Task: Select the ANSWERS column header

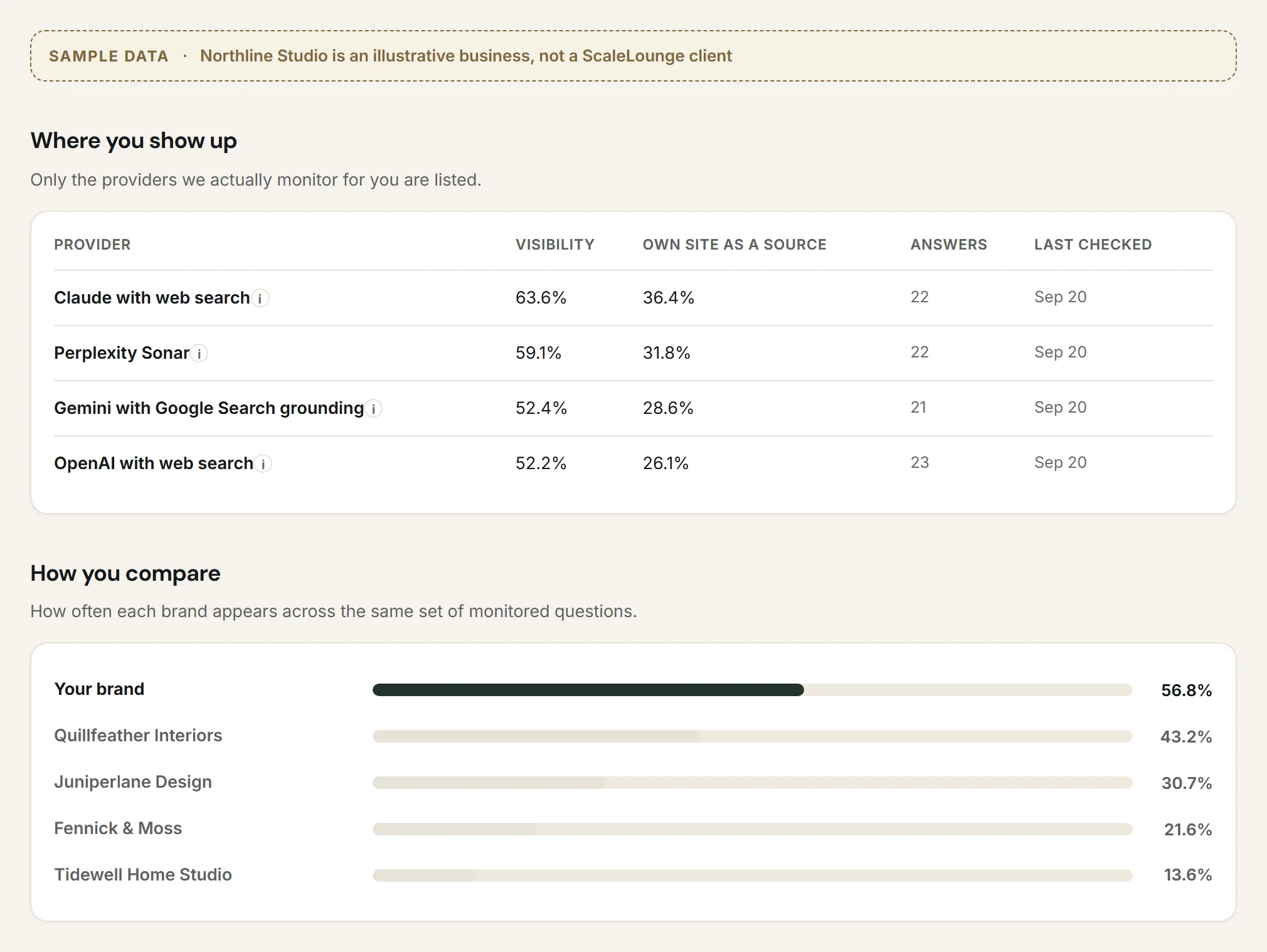Action: tap(948, 245)
